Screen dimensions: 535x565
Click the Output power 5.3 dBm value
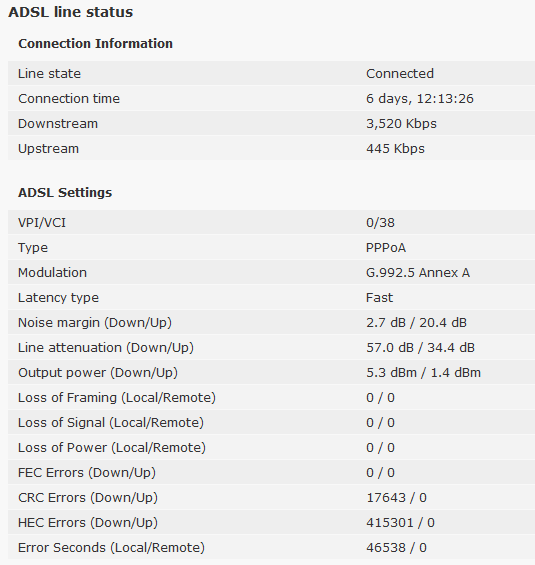point(391,373)
